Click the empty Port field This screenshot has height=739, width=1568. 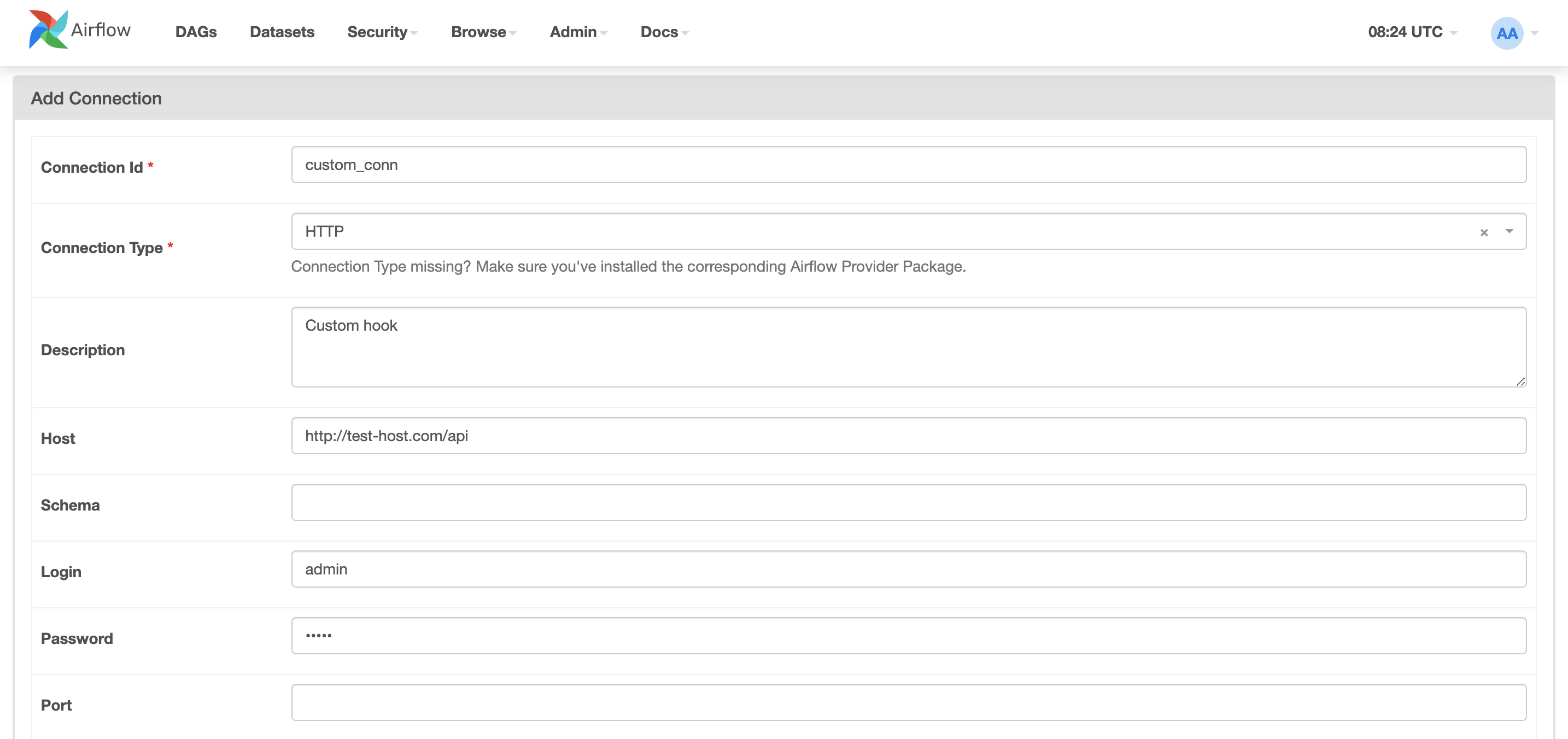click(908, 702)
